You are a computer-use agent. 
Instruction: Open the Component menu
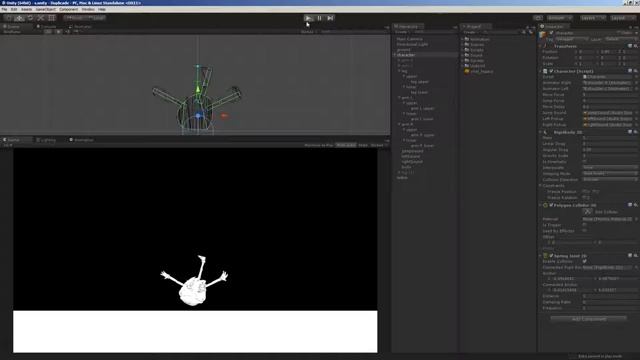point(69,9)
